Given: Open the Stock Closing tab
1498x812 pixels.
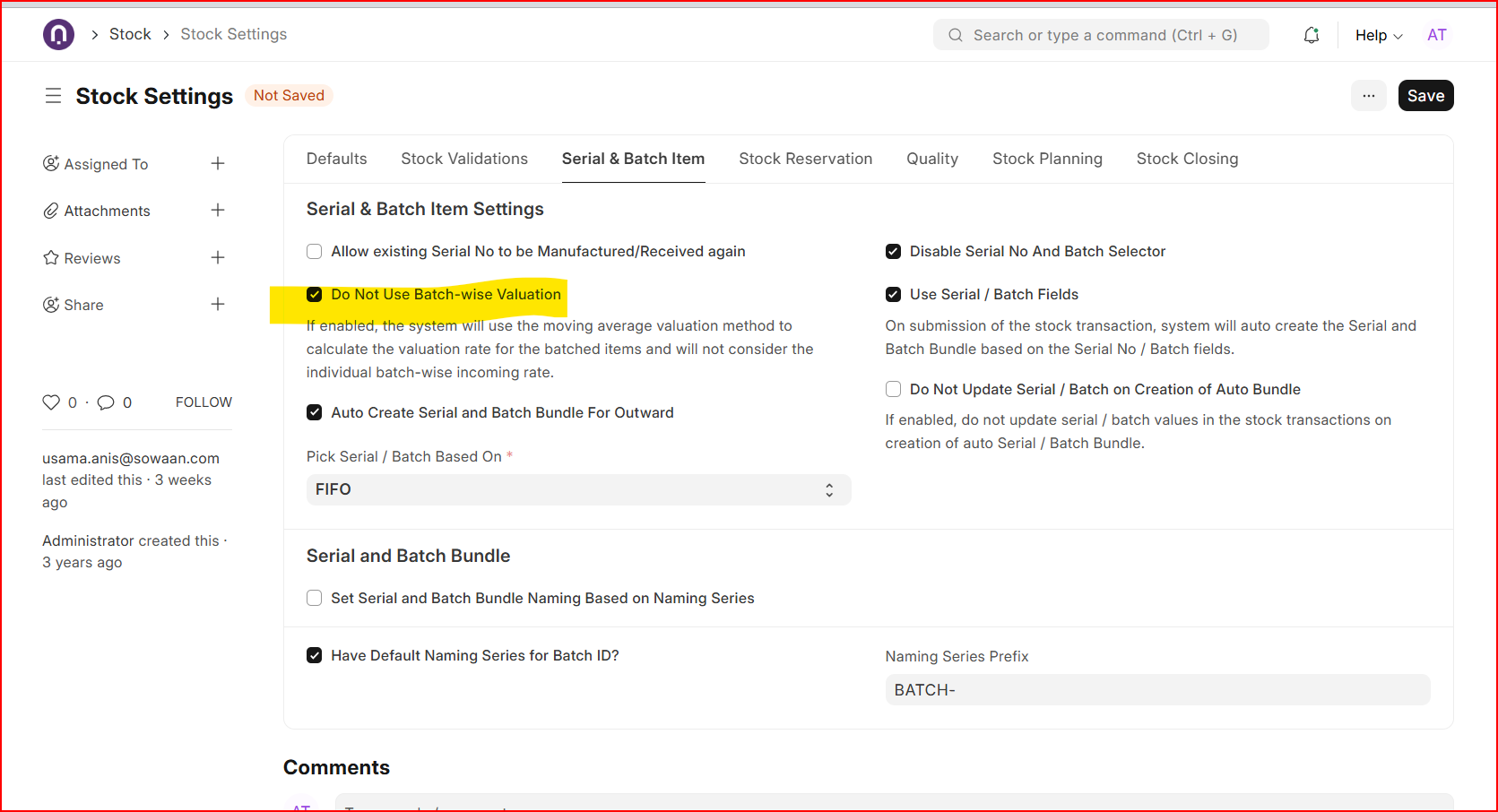Looking at the screenshot, I should tap(1187, 159).
